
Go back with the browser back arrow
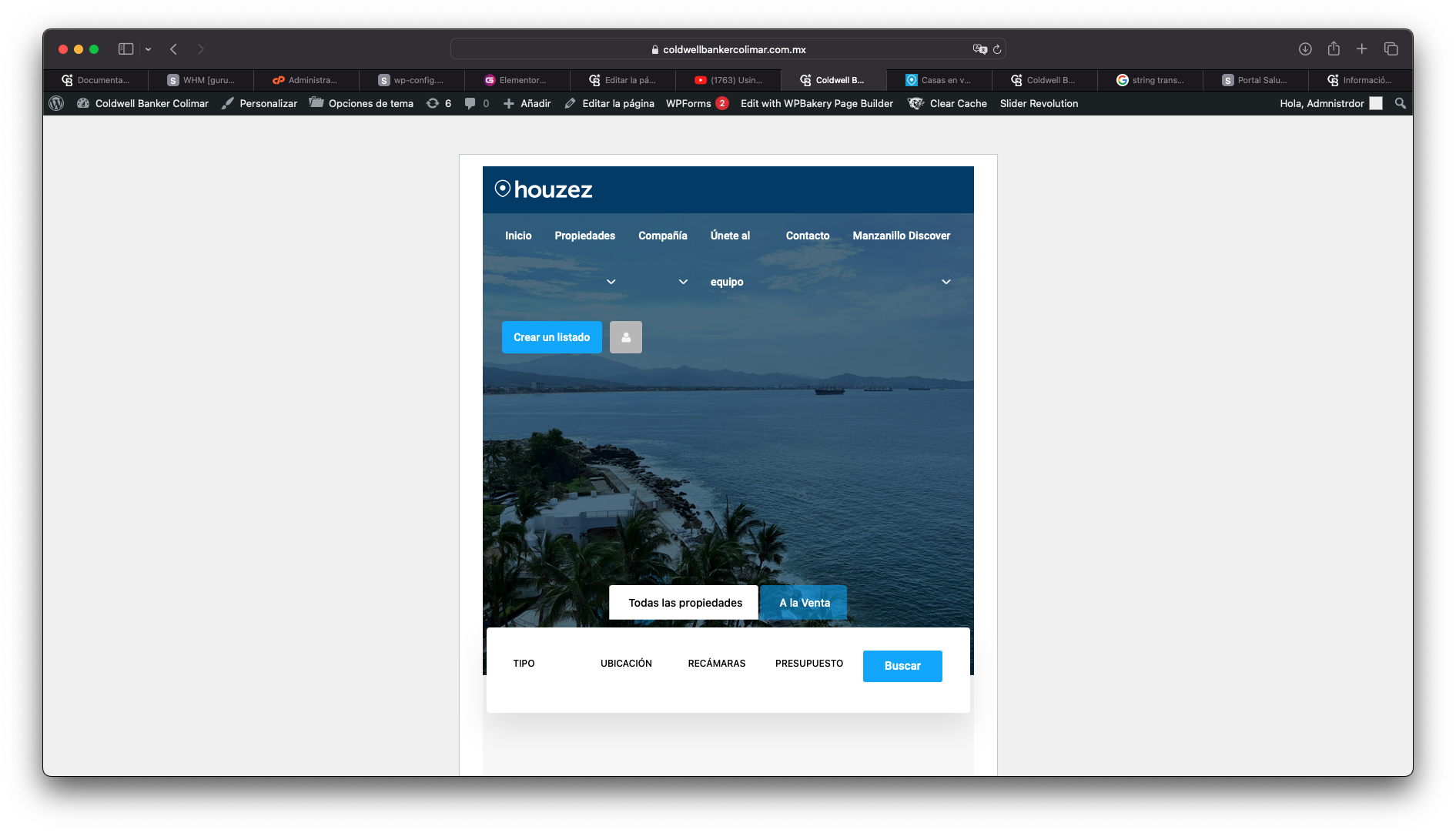[174, 49]
